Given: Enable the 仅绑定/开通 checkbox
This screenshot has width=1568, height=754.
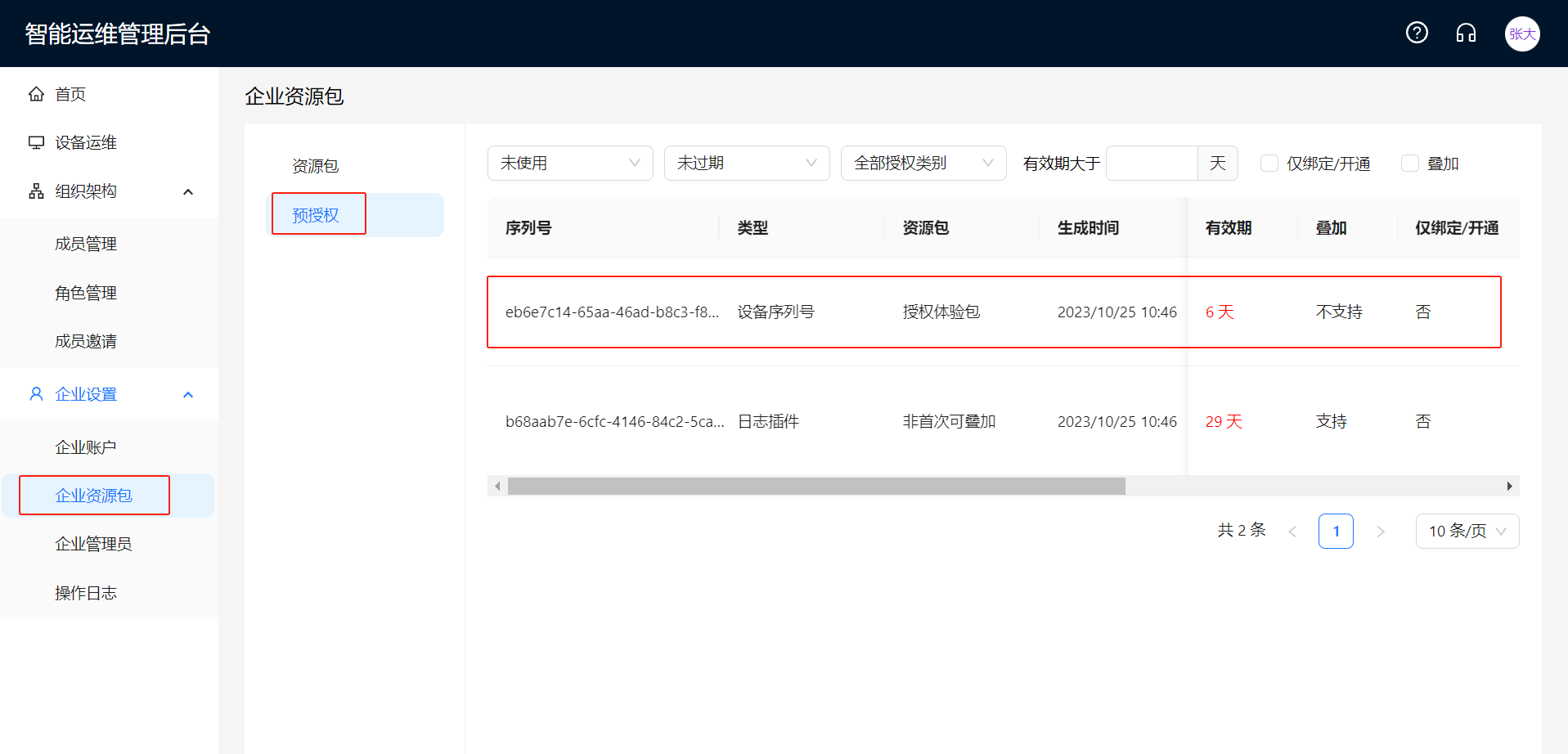Looking at the screenshot, I should pos(1269,164).
